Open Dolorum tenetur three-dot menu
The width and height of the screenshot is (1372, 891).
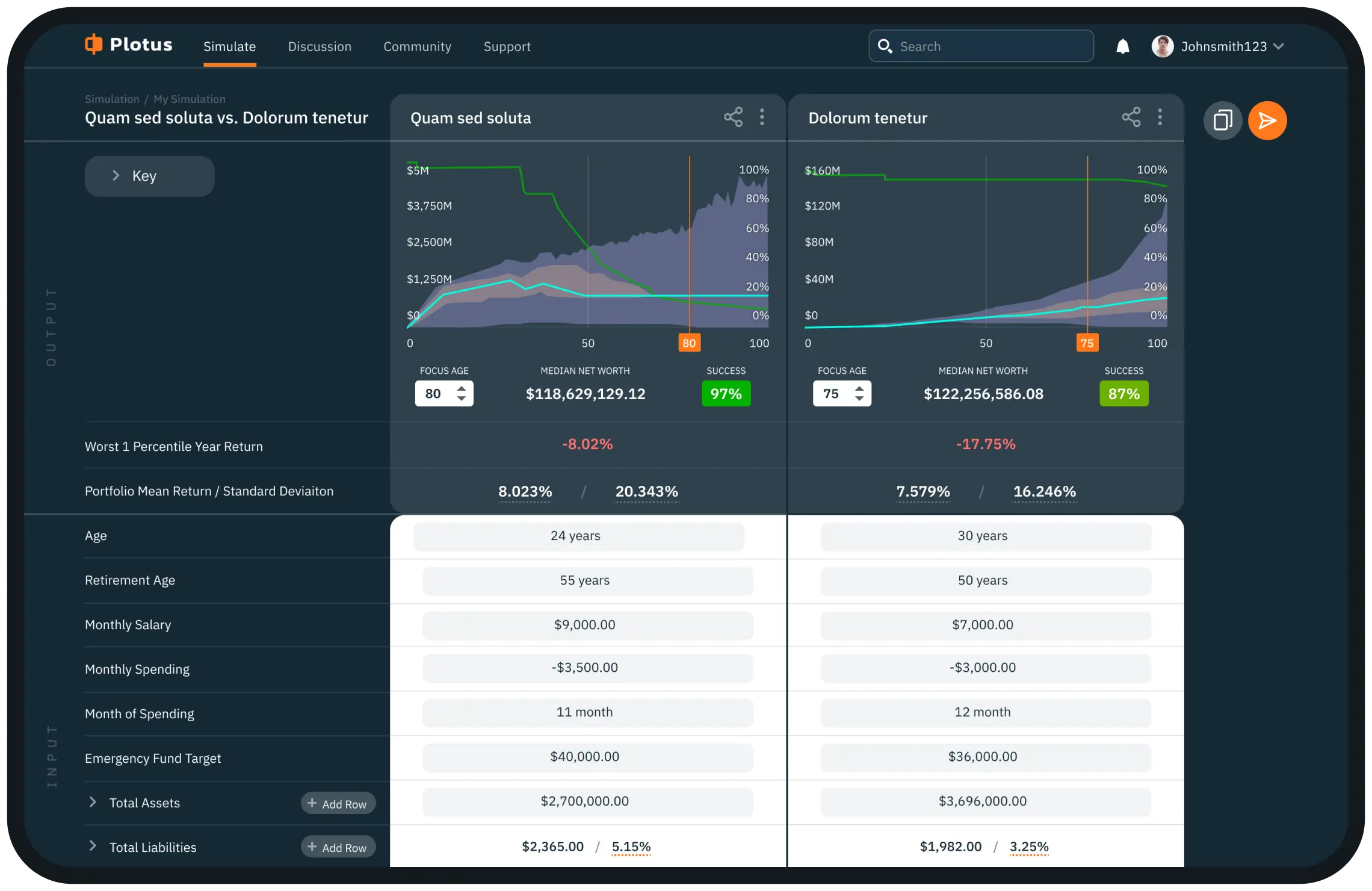[x=1160, y=117]
